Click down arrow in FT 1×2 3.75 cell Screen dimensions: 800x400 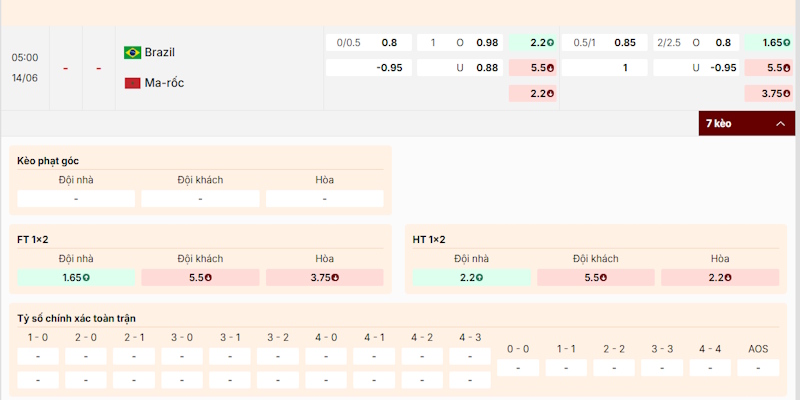tap(335, 278)
